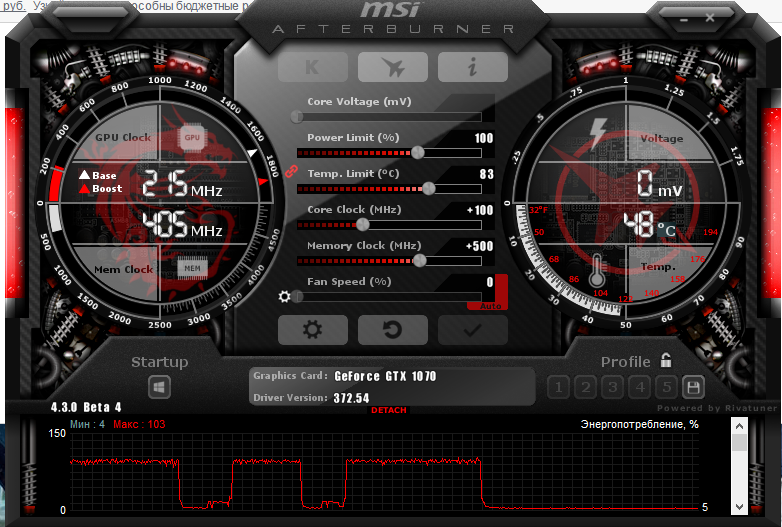Image resolution: width=782 pixels, height=527 pixels.
Task: Click the 215 MHz GPU clock readout
Action: 182,183
